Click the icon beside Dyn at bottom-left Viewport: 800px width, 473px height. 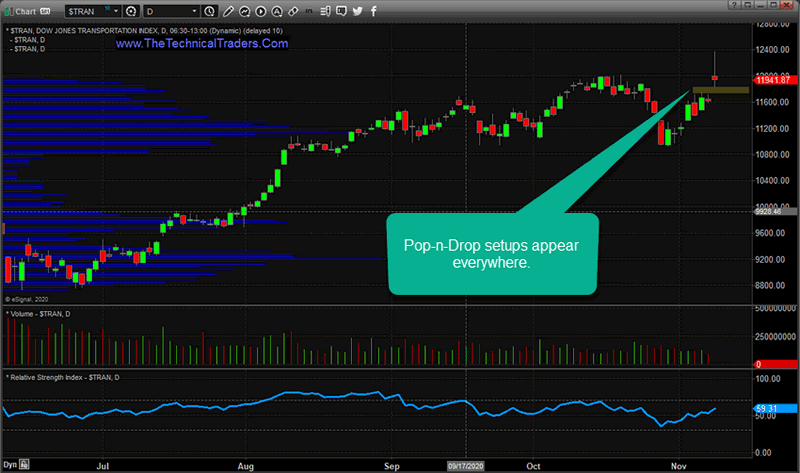[x=24, y=464]
